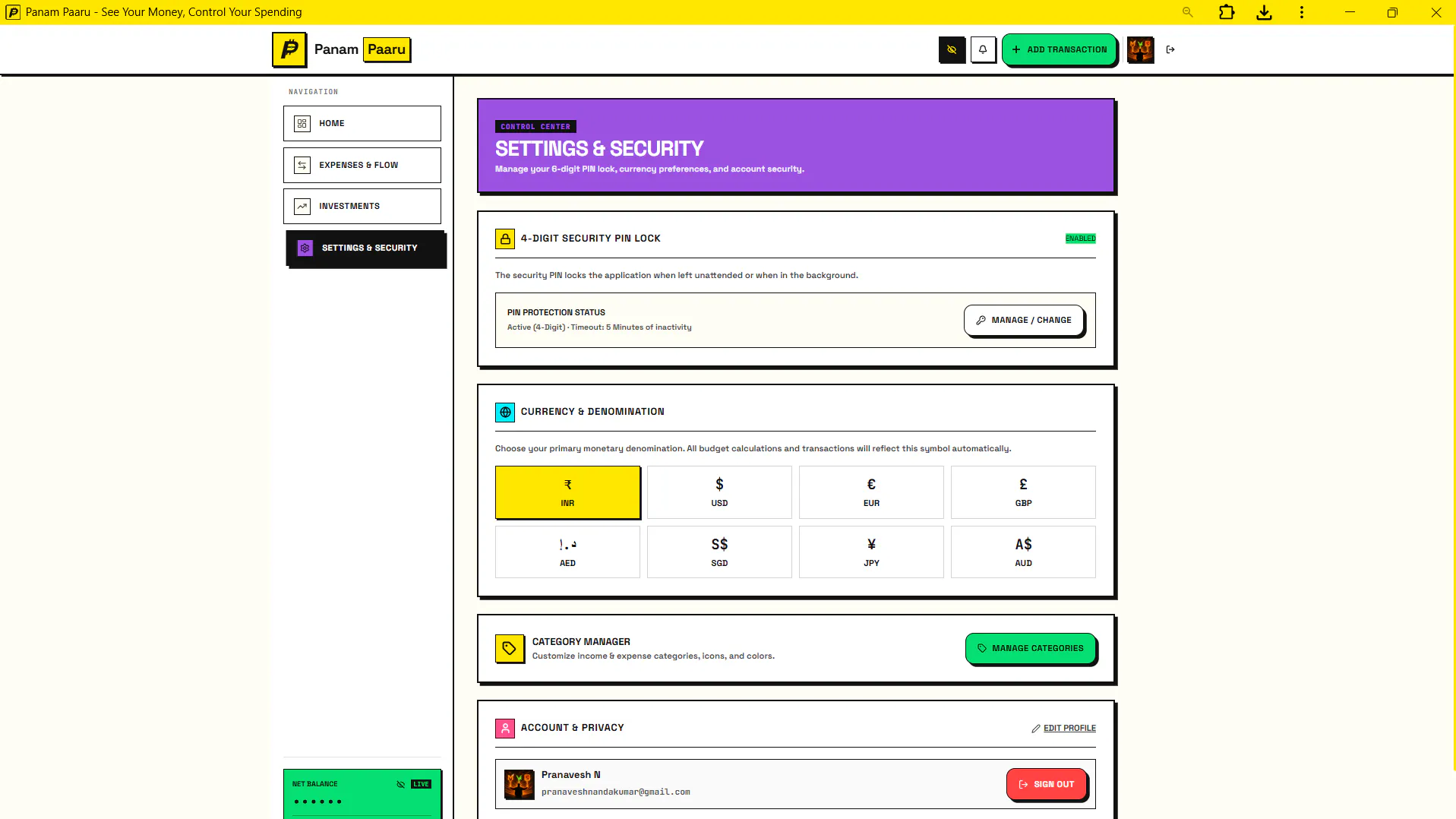Click Edit Profile link
Viewport: 1456px width, 819px height.
coord(1063,728)
